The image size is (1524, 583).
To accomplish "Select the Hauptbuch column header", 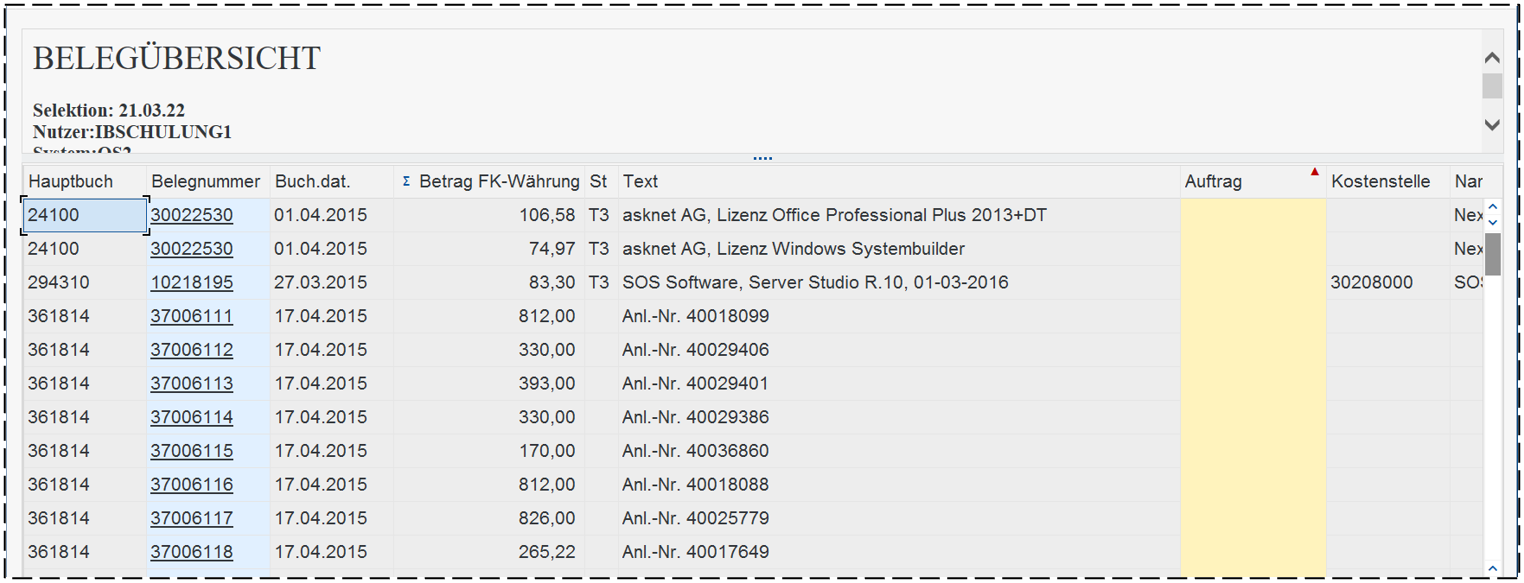I will pos(71,182).
